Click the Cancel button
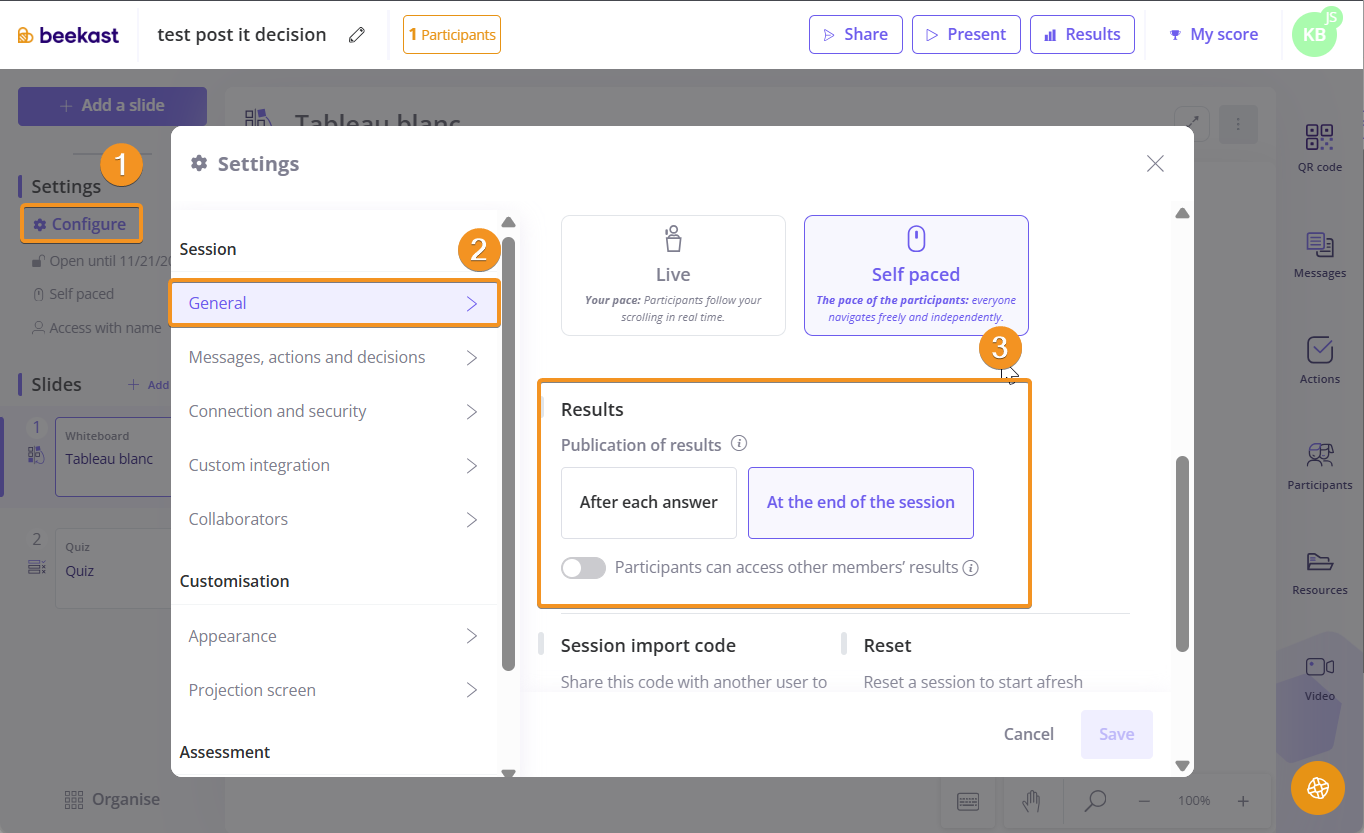 coord(1028,734)
